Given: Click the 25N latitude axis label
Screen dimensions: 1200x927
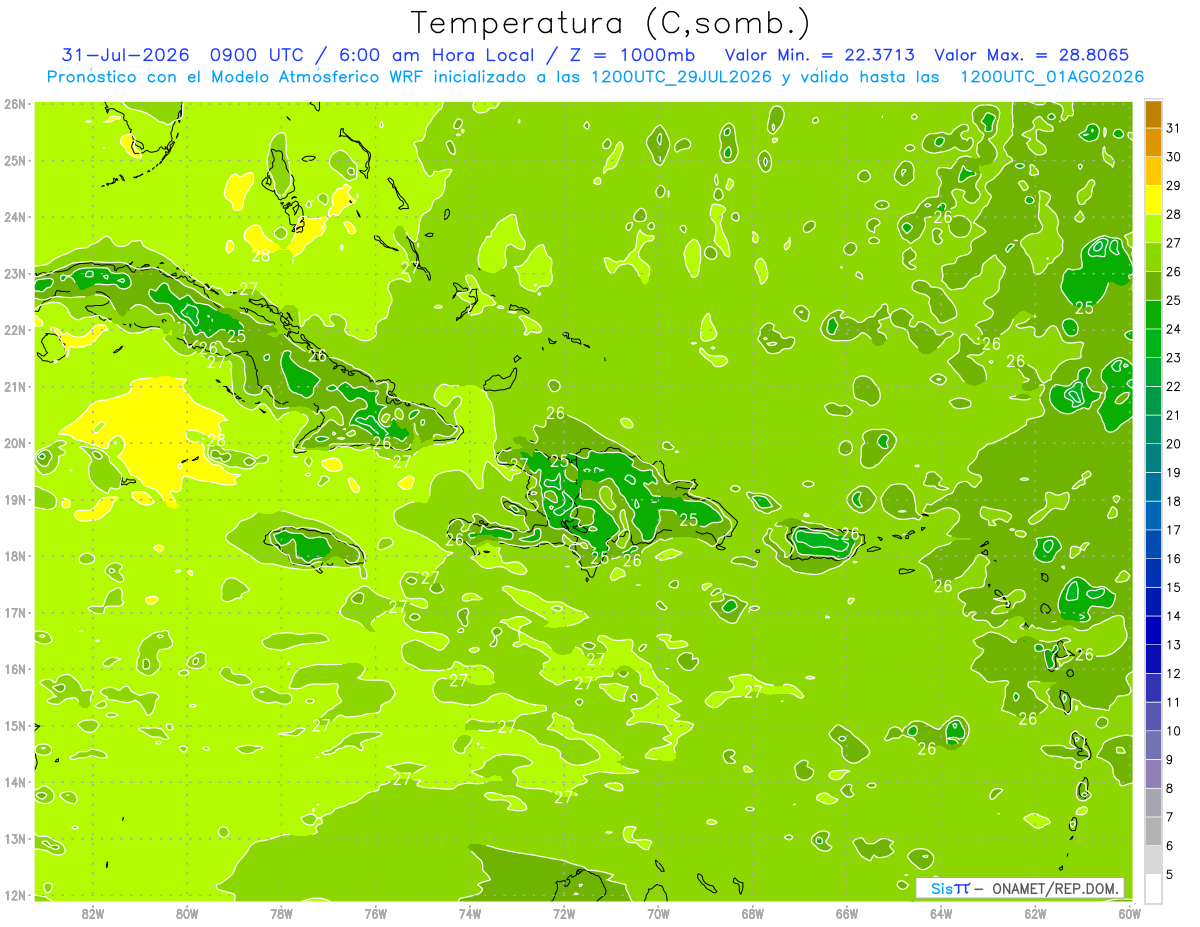Looking at the screenshot, I should 15,161.
